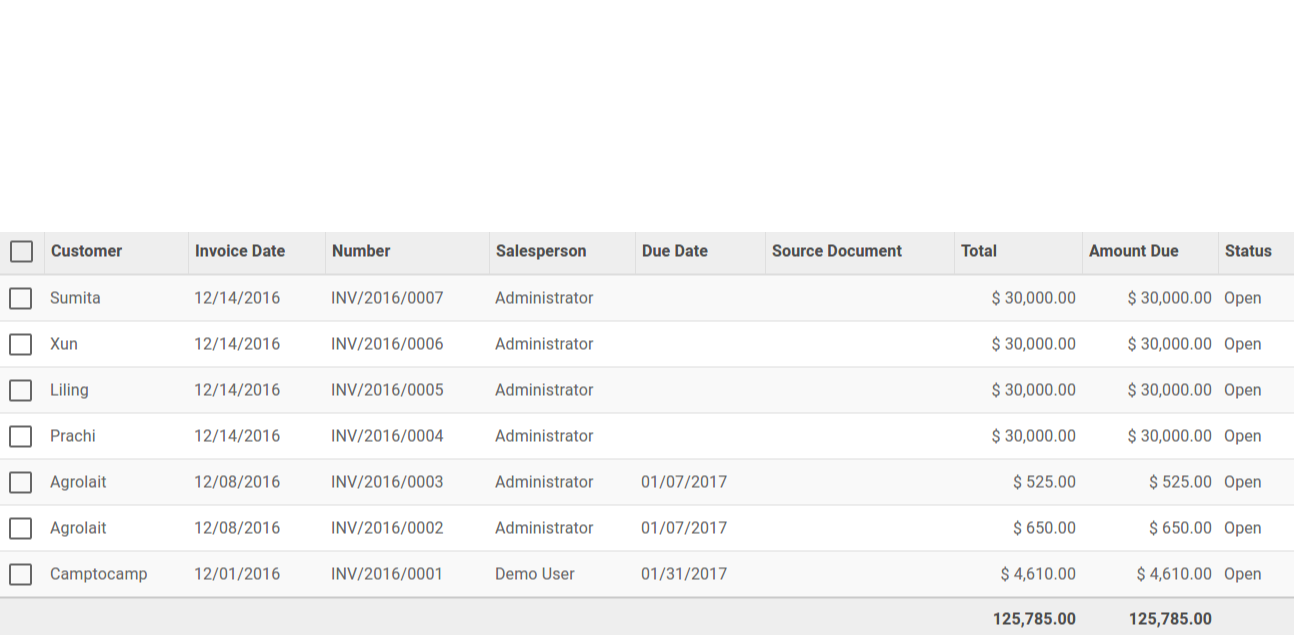Screen dimensions: 1294x635
Task: Sort by the Status column header
Action: (x=1248, y=251)
